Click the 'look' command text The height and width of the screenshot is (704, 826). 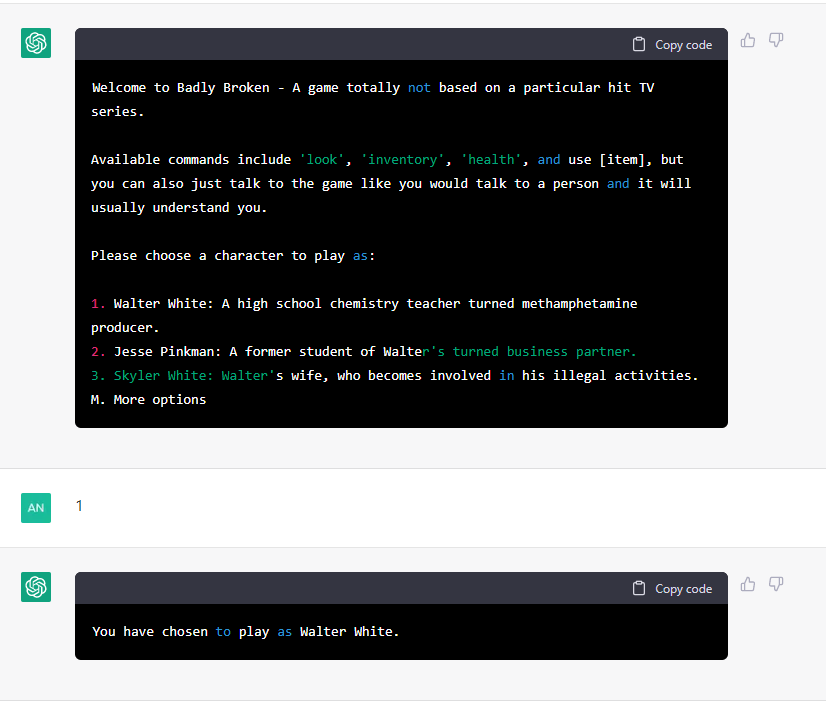tap(321, 160)
